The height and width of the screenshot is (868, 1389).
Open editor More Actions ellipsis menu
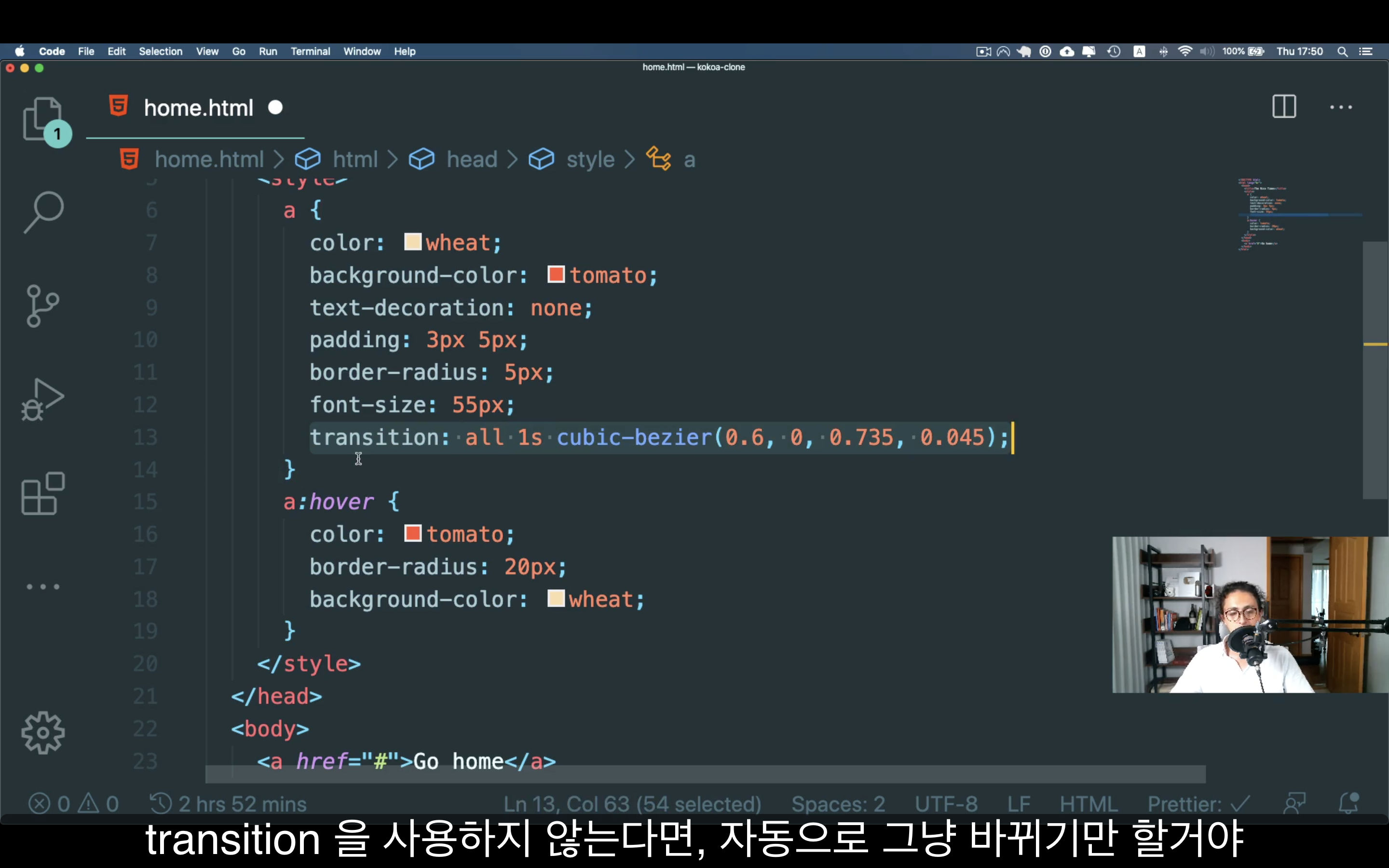click(x=1341, y=108)
